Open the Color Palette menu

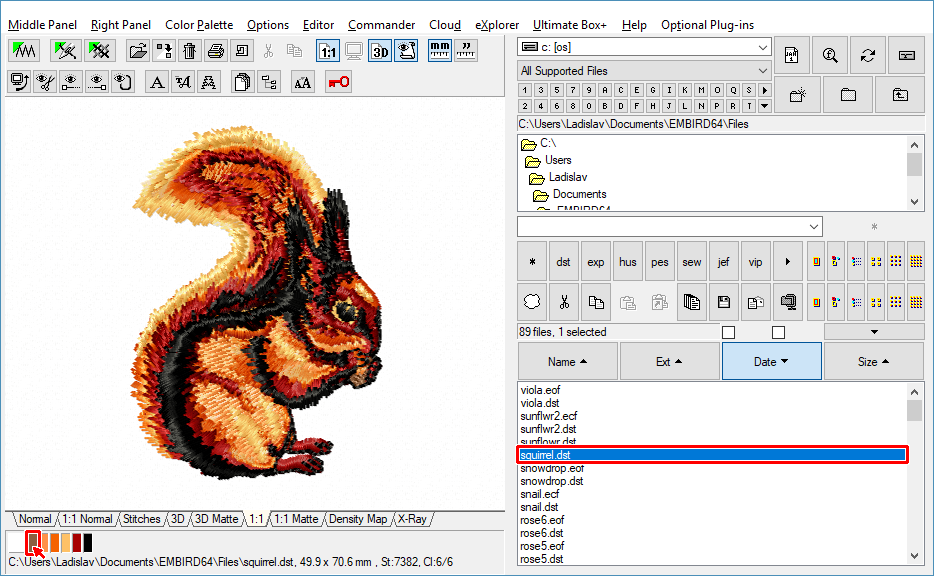(x=199, y=25)
